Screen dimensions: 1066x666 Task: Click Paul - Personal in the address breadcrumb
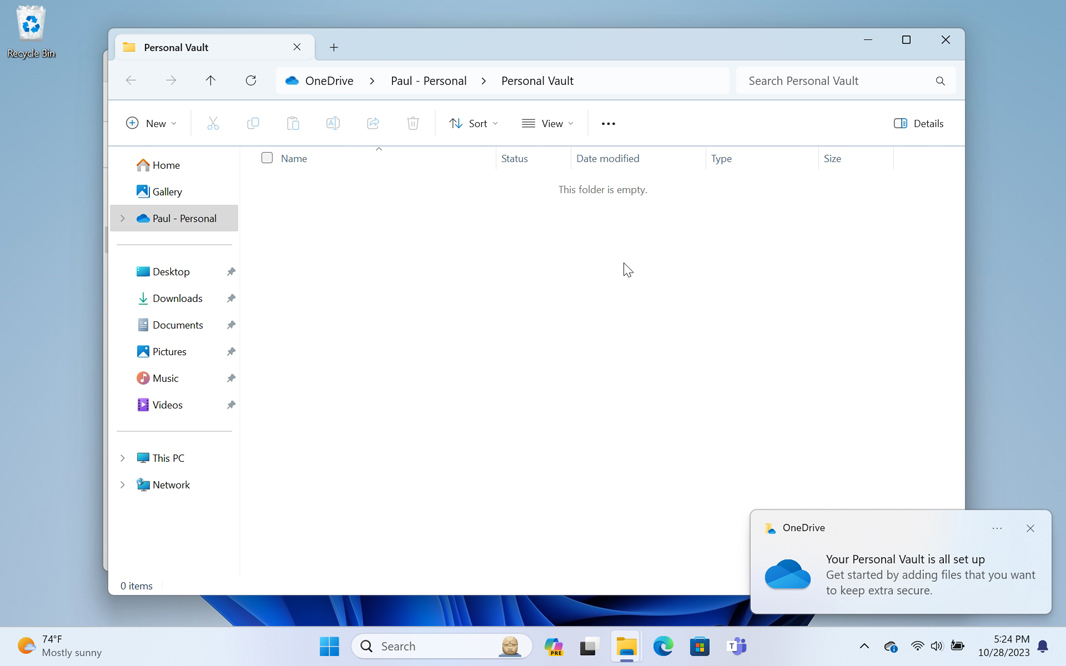428,81
